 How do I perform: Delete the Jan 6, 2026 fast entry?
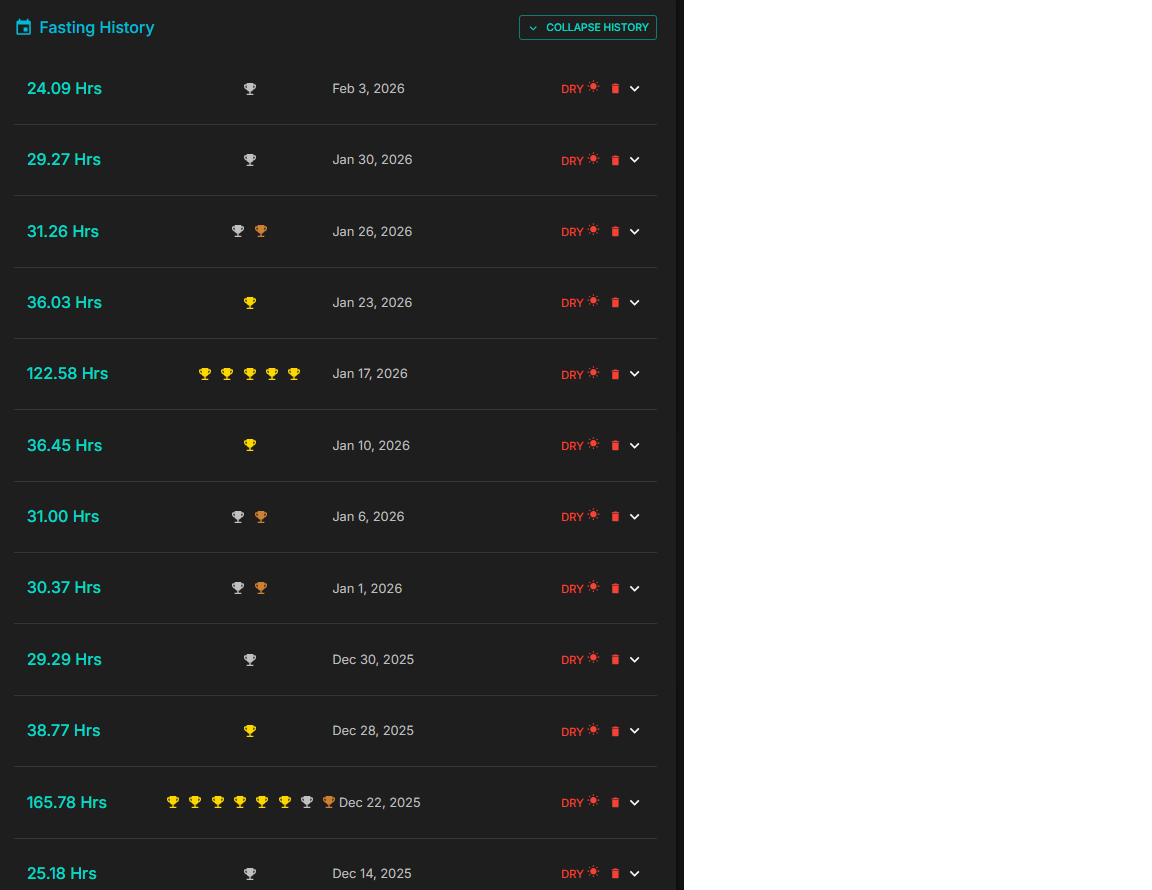[x=615, y=517]
